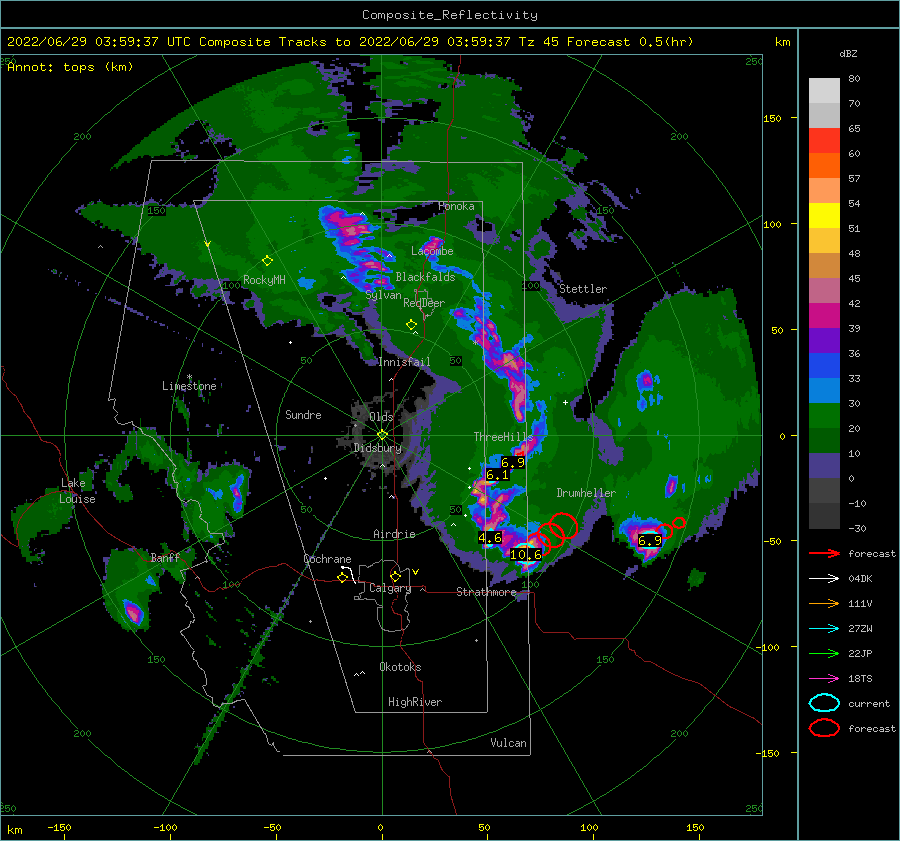The image size is (900, 841).
Task: Click the Drumheller city label
Action: tap(586, 493)
